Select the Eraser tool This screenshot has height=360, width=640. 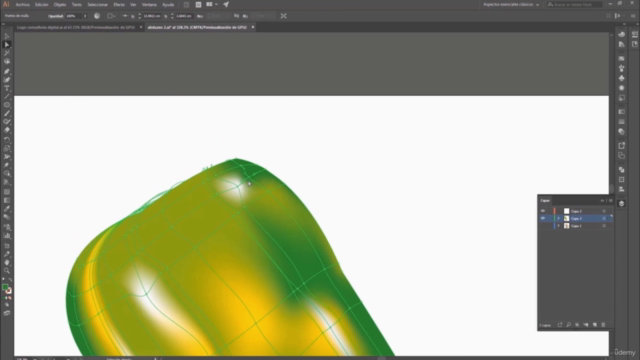point(7,130)
